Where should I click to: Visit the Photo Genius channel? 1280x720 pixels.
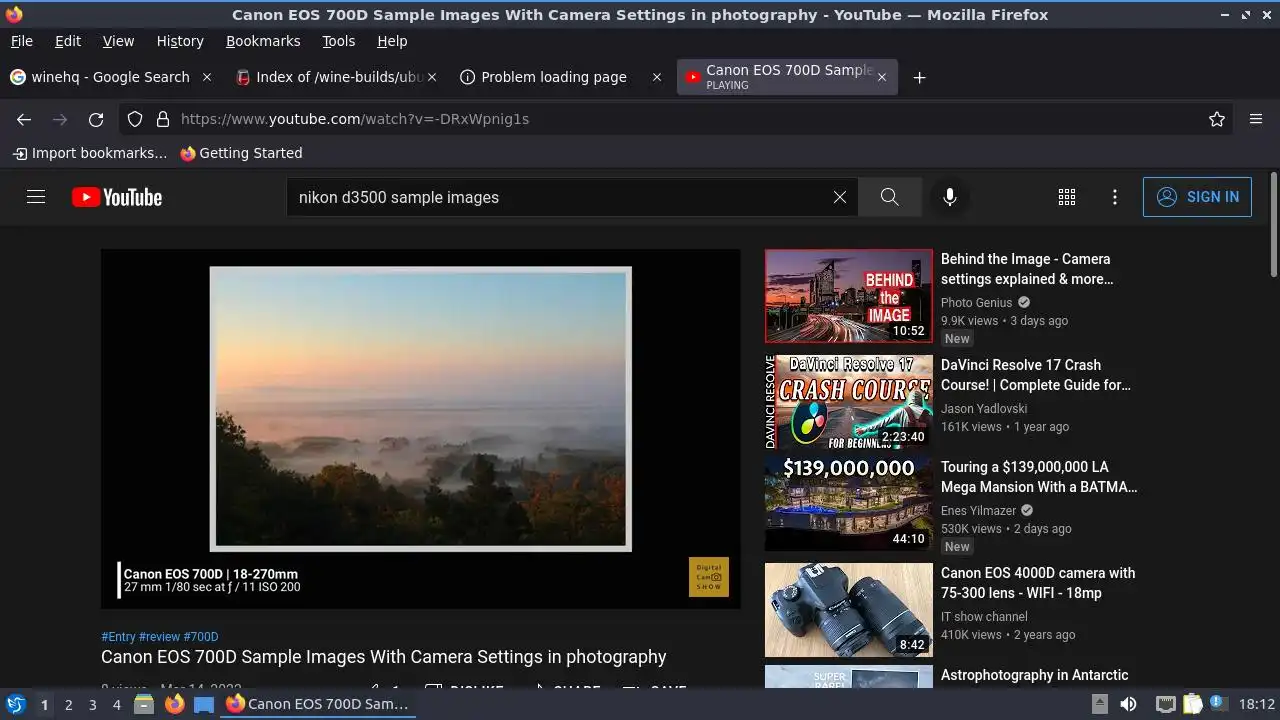(x=977, y=302)
